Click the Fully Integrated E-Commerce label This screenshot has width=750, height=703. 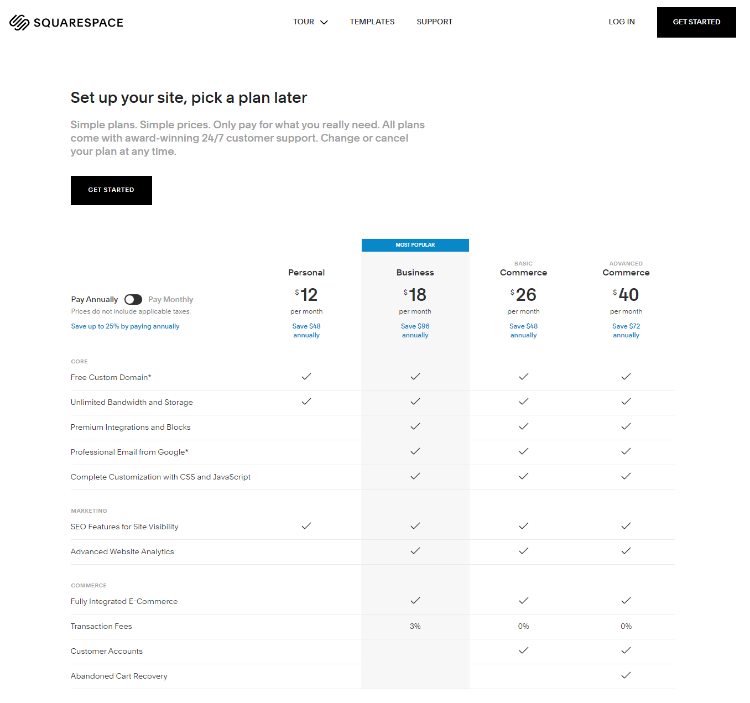click(124, 601)
